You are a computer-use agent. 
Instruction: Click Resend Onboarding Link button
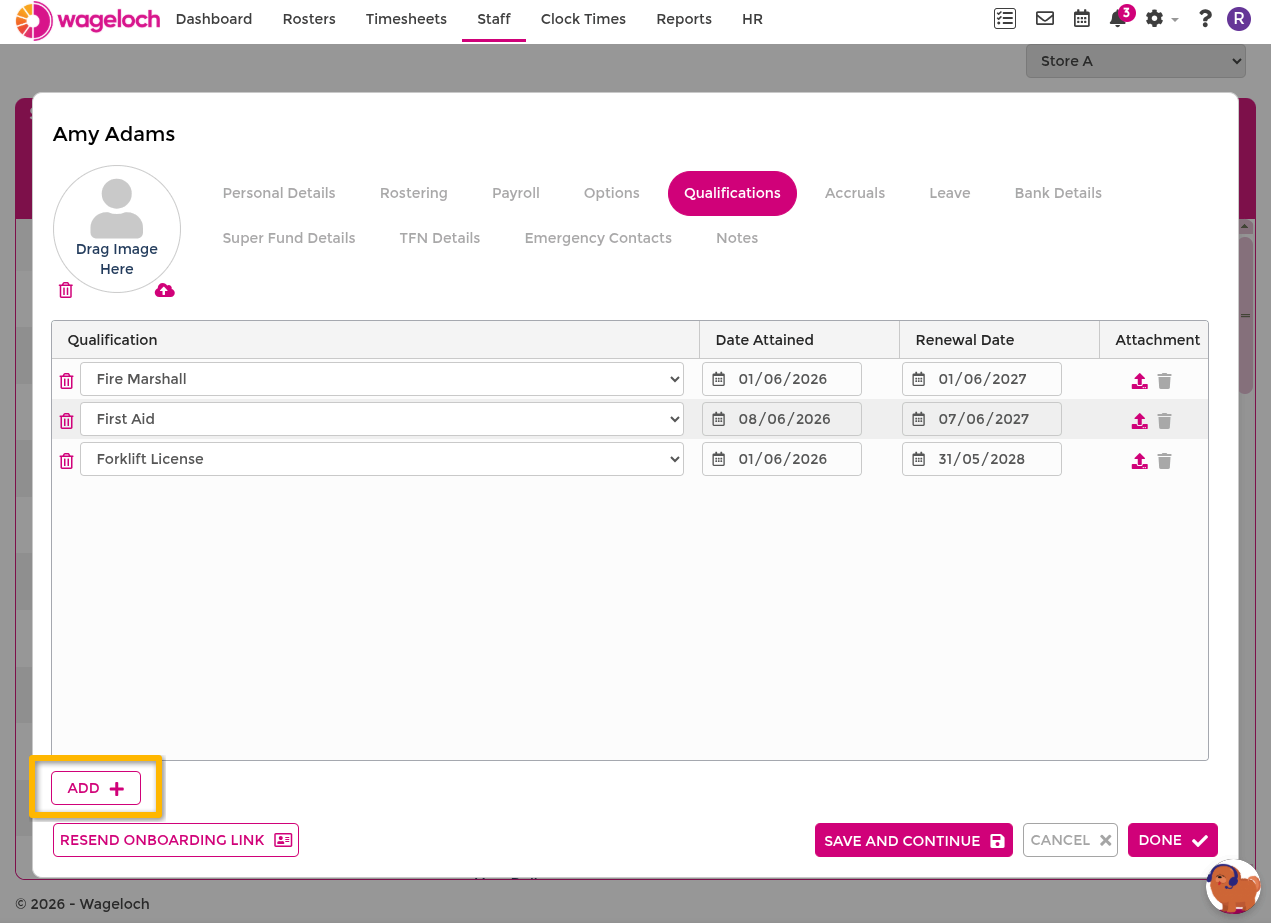click(176, 840)
